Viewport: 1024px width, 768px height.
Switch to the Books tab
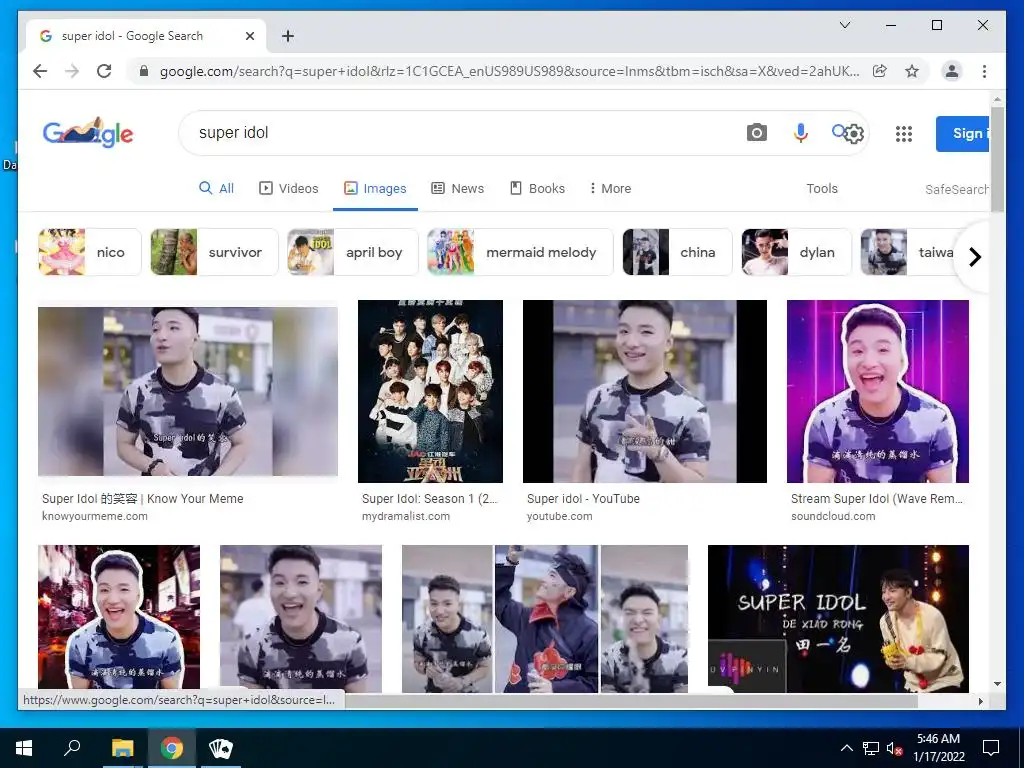pyautogui.click(x=537, y=188)
